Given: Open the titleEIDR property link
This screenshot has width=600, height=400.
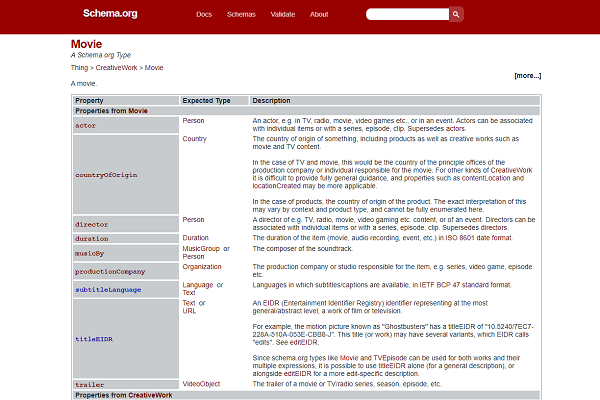Looking at the screenshot, I should (x=94, y=339).
